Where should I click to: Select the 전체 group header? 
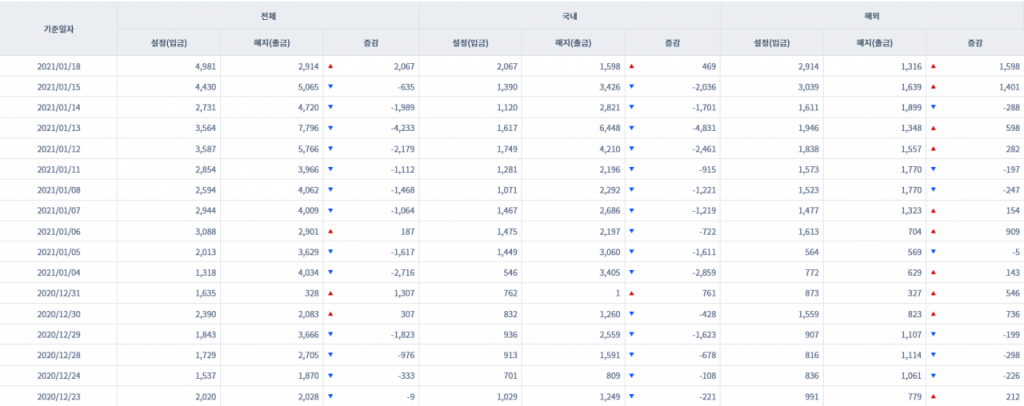pos(267,17)
